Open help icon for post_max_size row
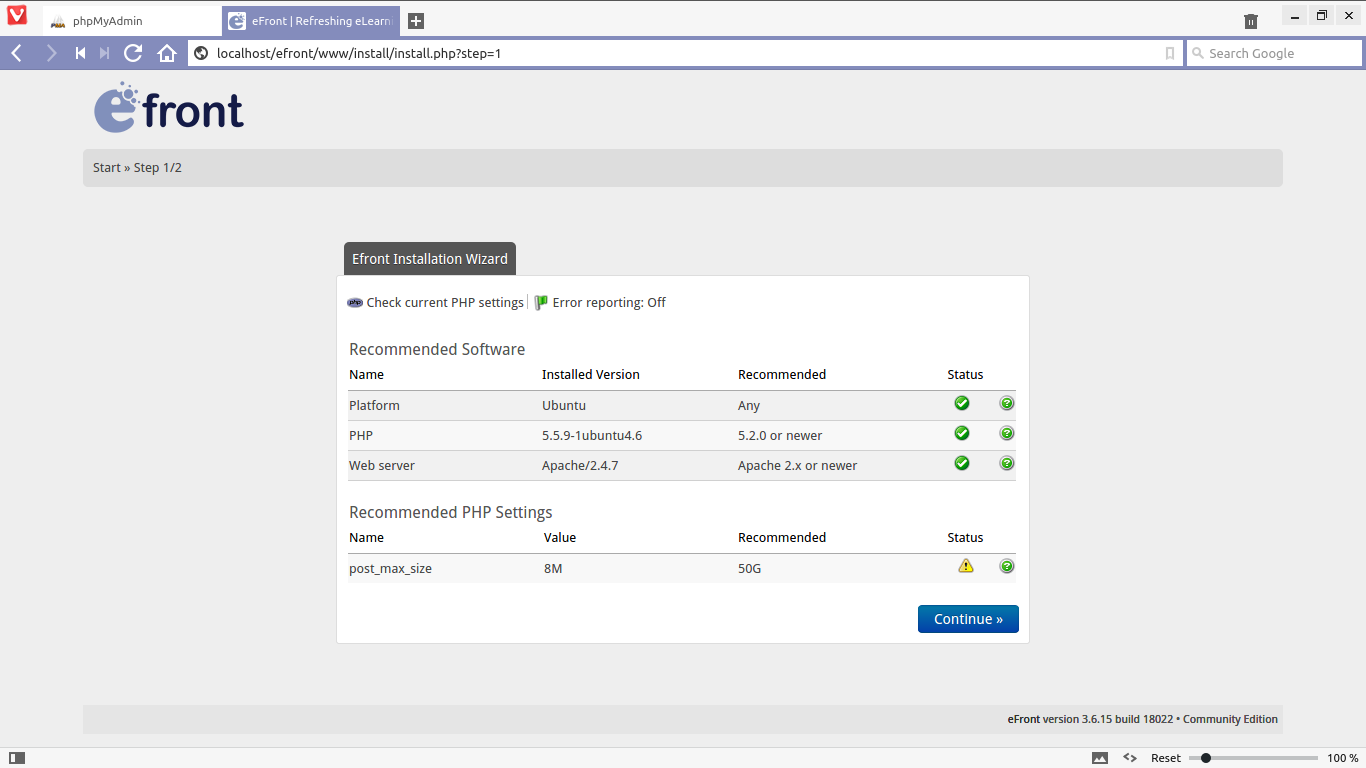Image resolution: width=1366 pixels, height=768 pixels. [x=1007, y=566]
